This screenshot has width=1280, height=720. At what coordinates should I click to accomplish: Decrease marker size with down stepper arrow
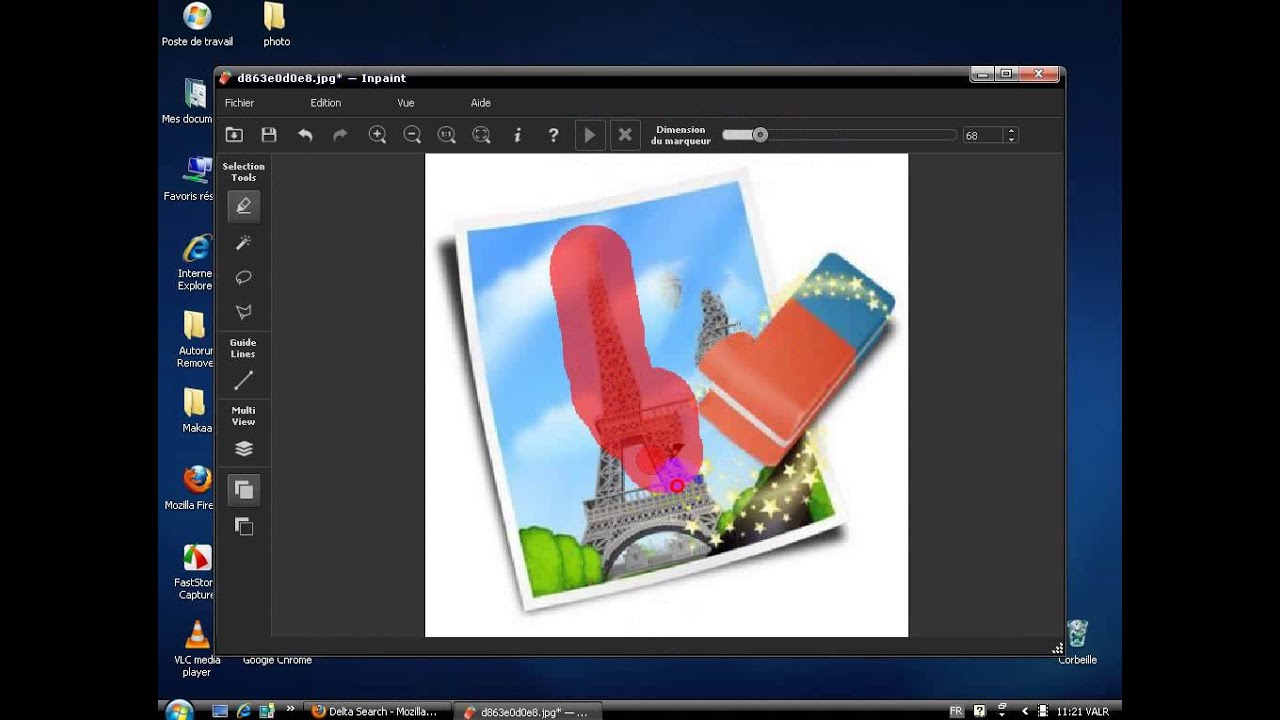pos(1011,140)
